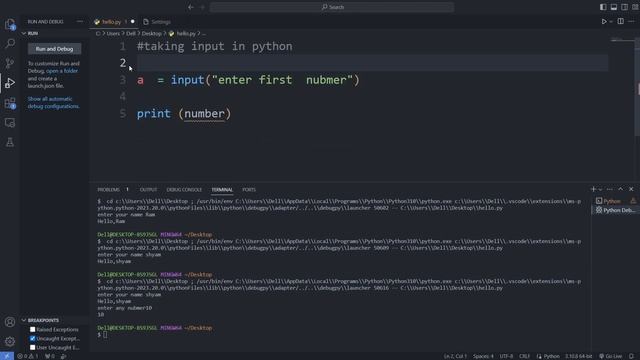Open the Accounts menu icon
This screenshot has height=360, width=640.
point(10,322)
